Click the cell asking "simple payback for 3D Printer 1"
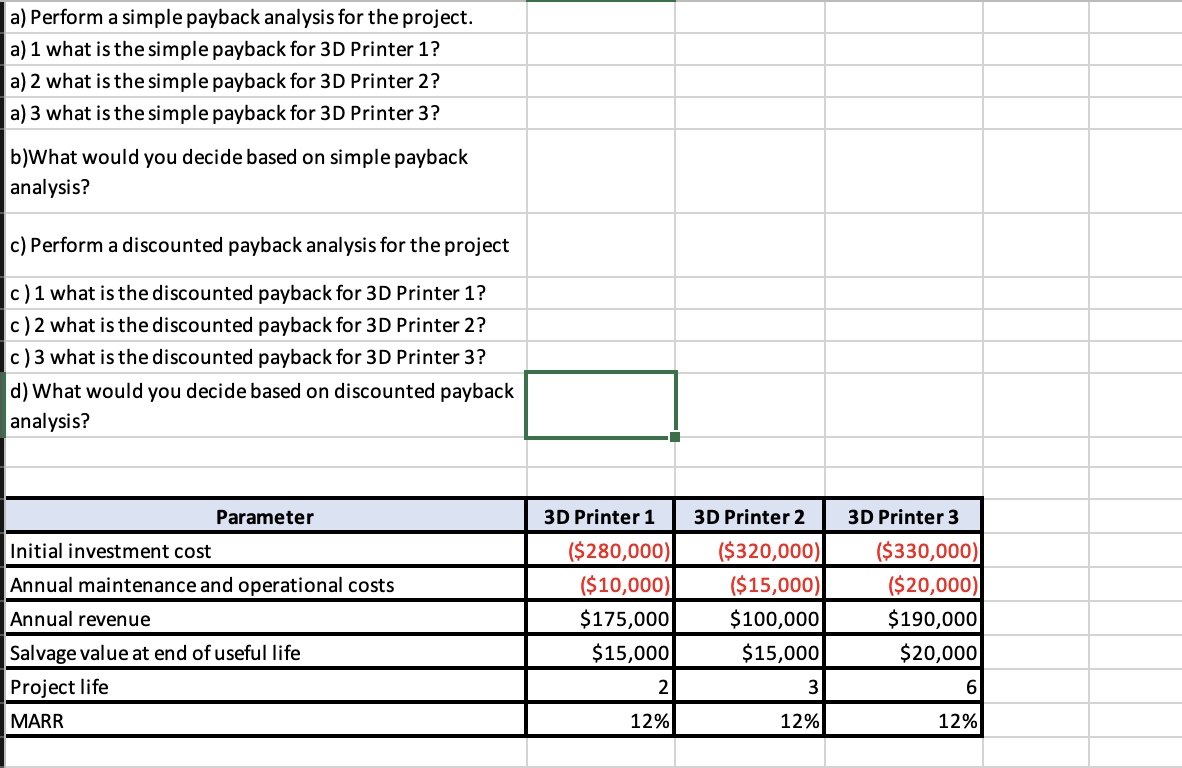Screen dimensions: 1182x768 (x=264, y=48)
